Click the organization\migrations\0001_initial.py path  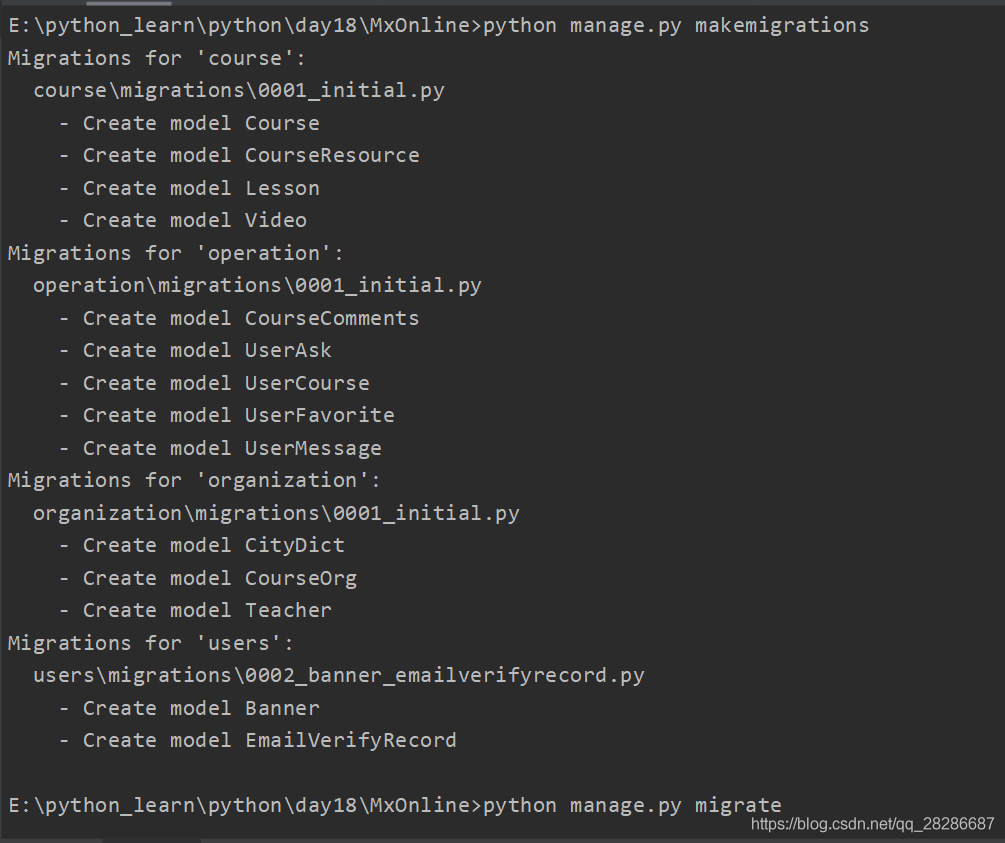(x=276, y=513)
